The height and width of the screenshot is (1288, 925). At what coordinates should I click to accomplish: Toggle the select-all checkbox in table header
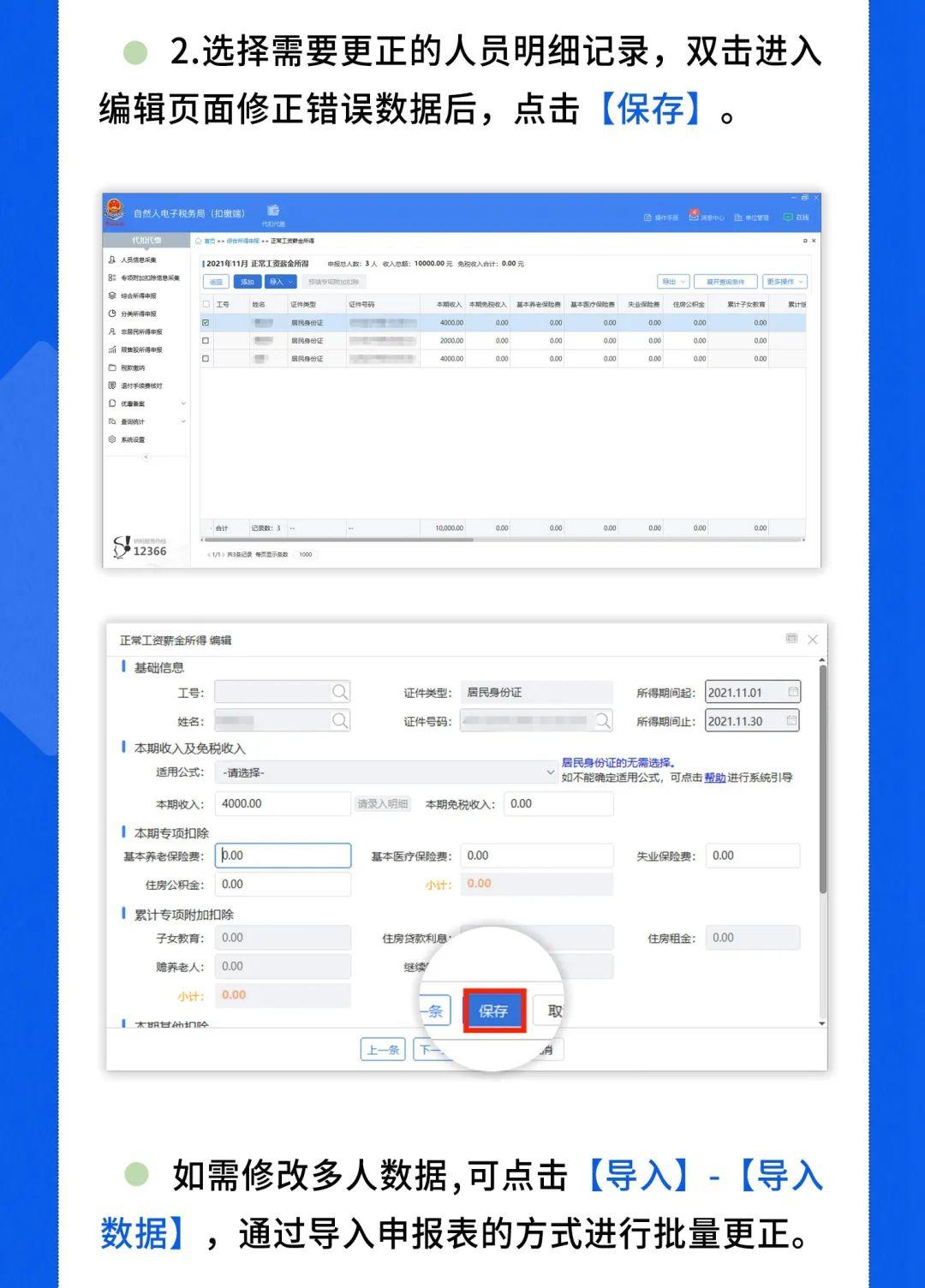tap(206, 304)
